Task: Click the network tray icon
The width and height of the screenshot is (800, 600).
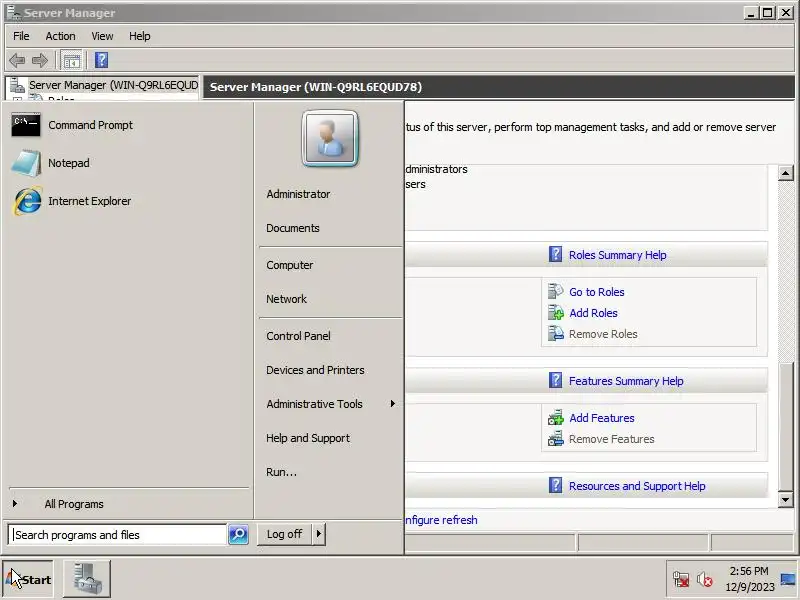Action: point(681,580)
